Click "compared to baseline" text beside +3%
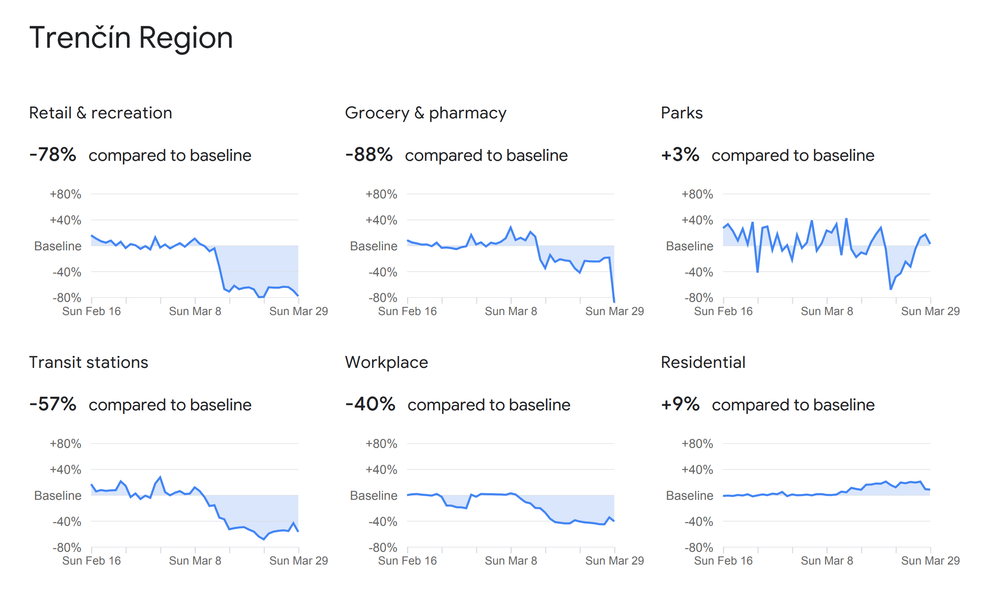The width and height of the screenshot is (1000, 598). (x=793, y=155)
